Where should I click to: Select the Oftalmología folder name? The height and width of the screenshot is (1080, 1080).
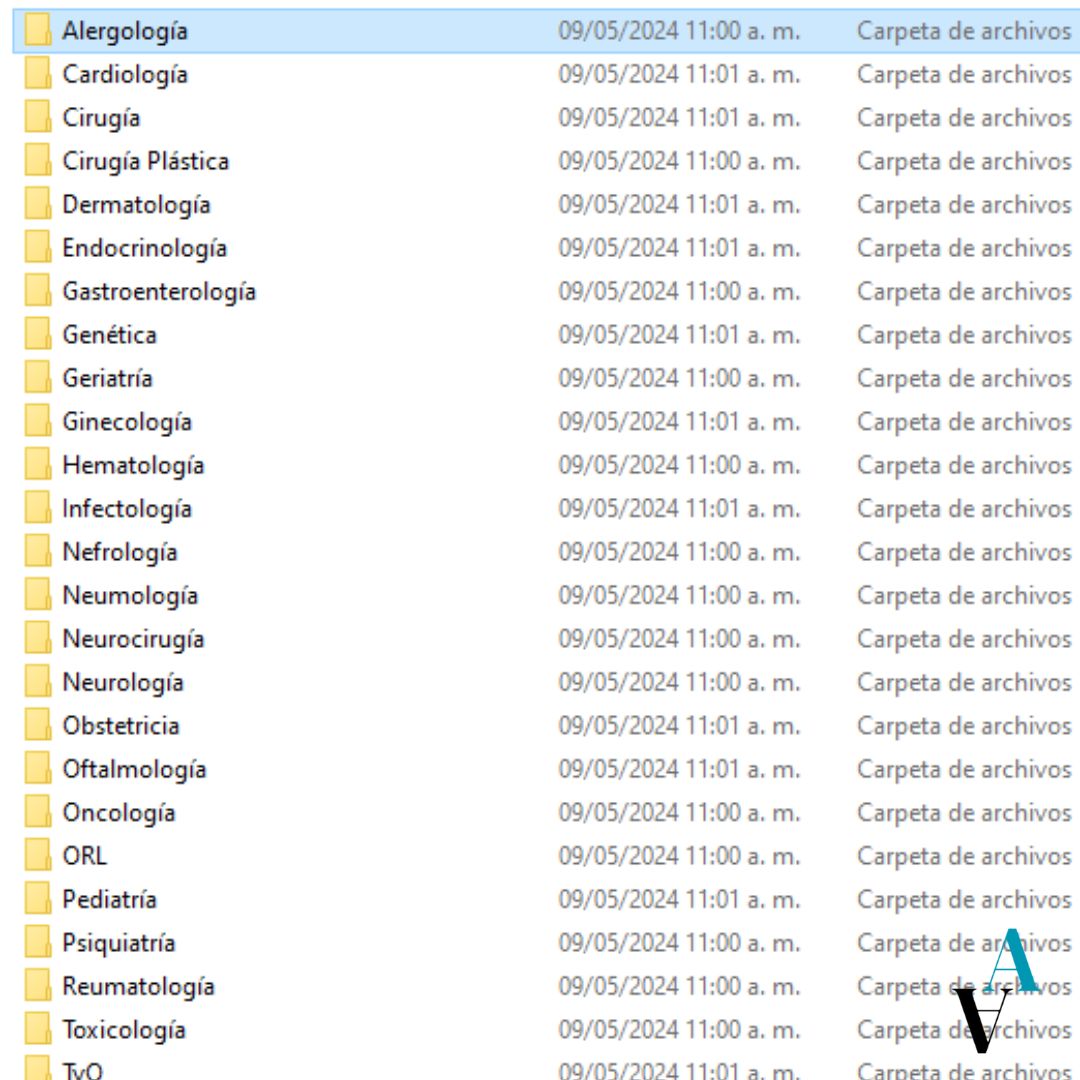click(134, 769)
